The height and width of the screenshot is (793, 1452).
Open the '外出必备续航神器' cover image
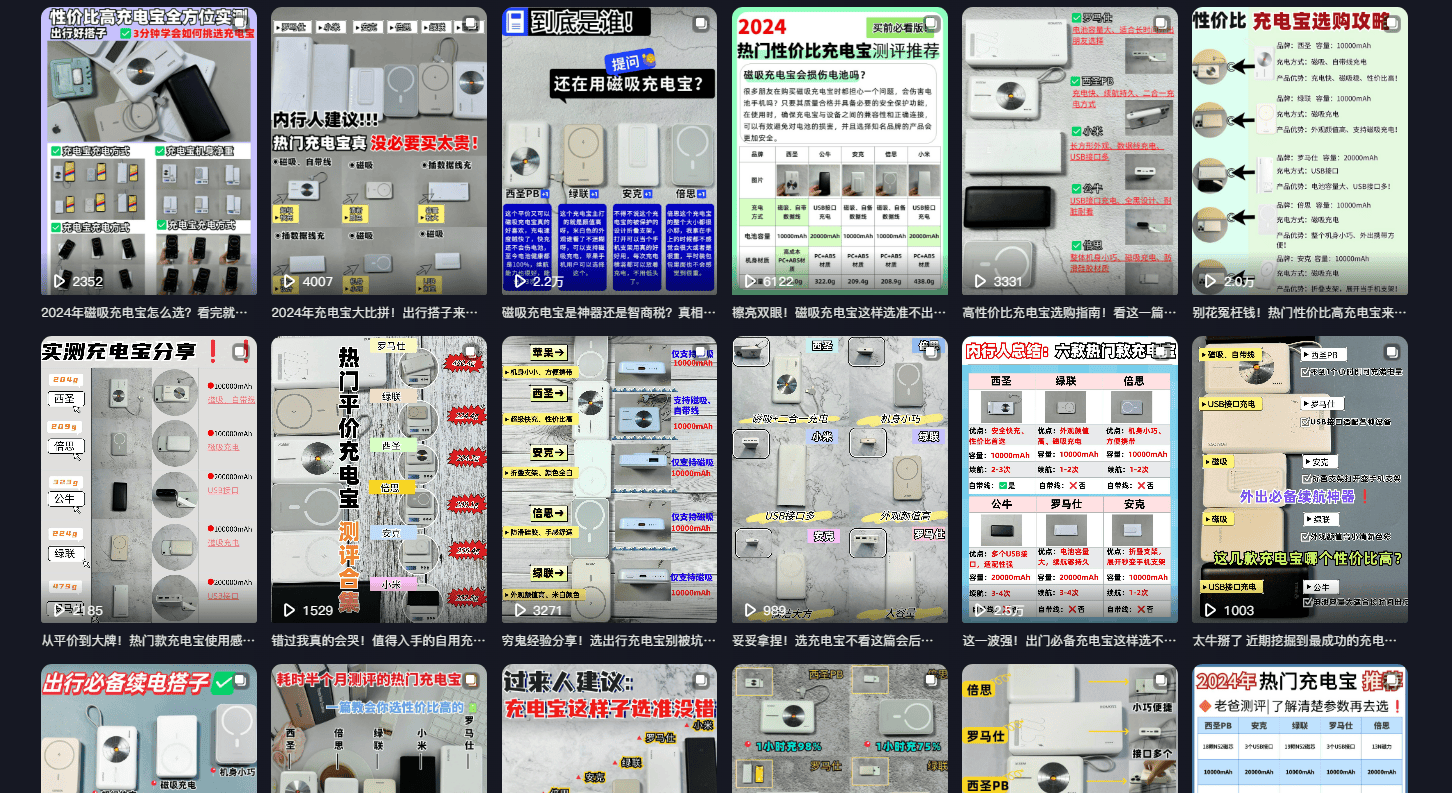(1300, 480)
